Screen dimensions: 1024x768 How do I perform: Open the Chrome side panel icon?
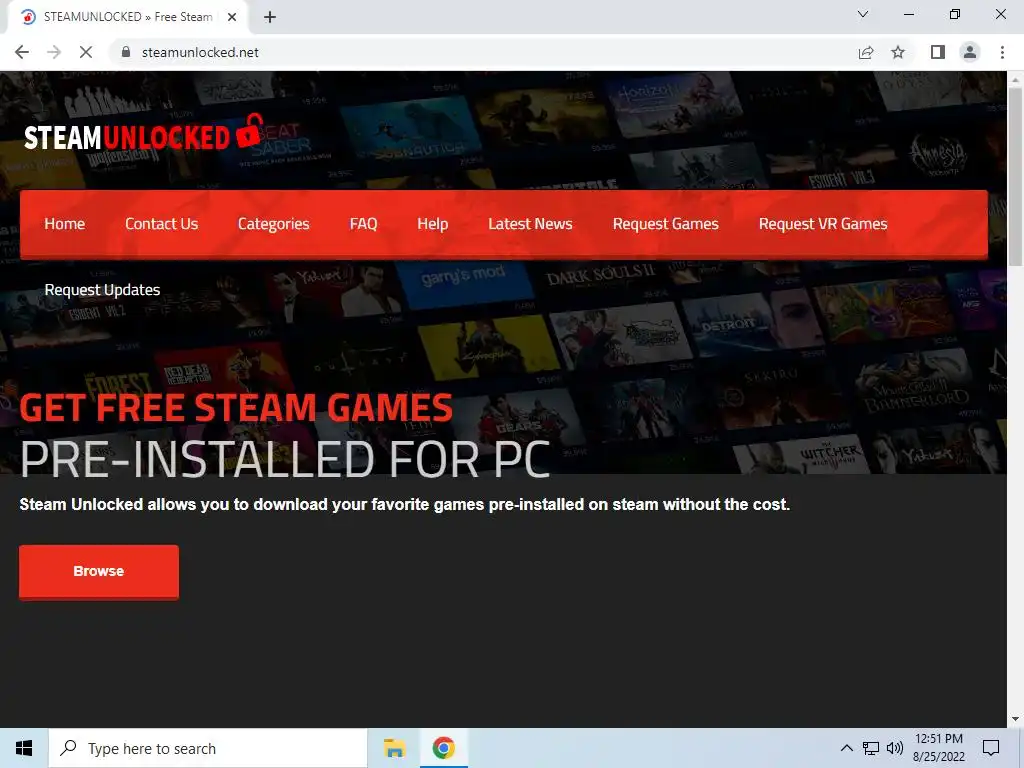[938, 52]
